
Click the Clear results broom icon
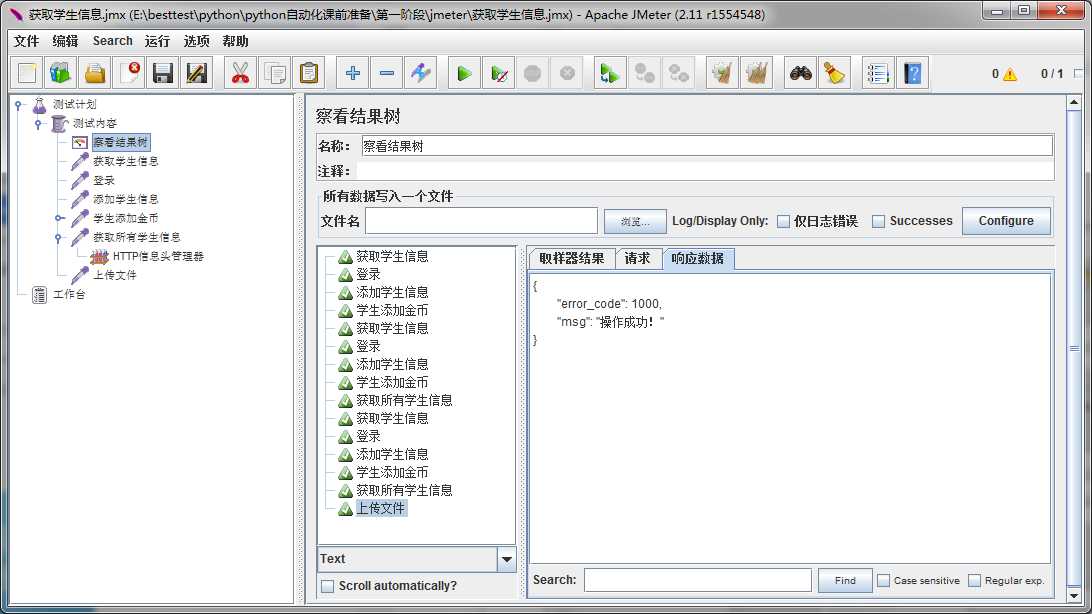(722, 73)
